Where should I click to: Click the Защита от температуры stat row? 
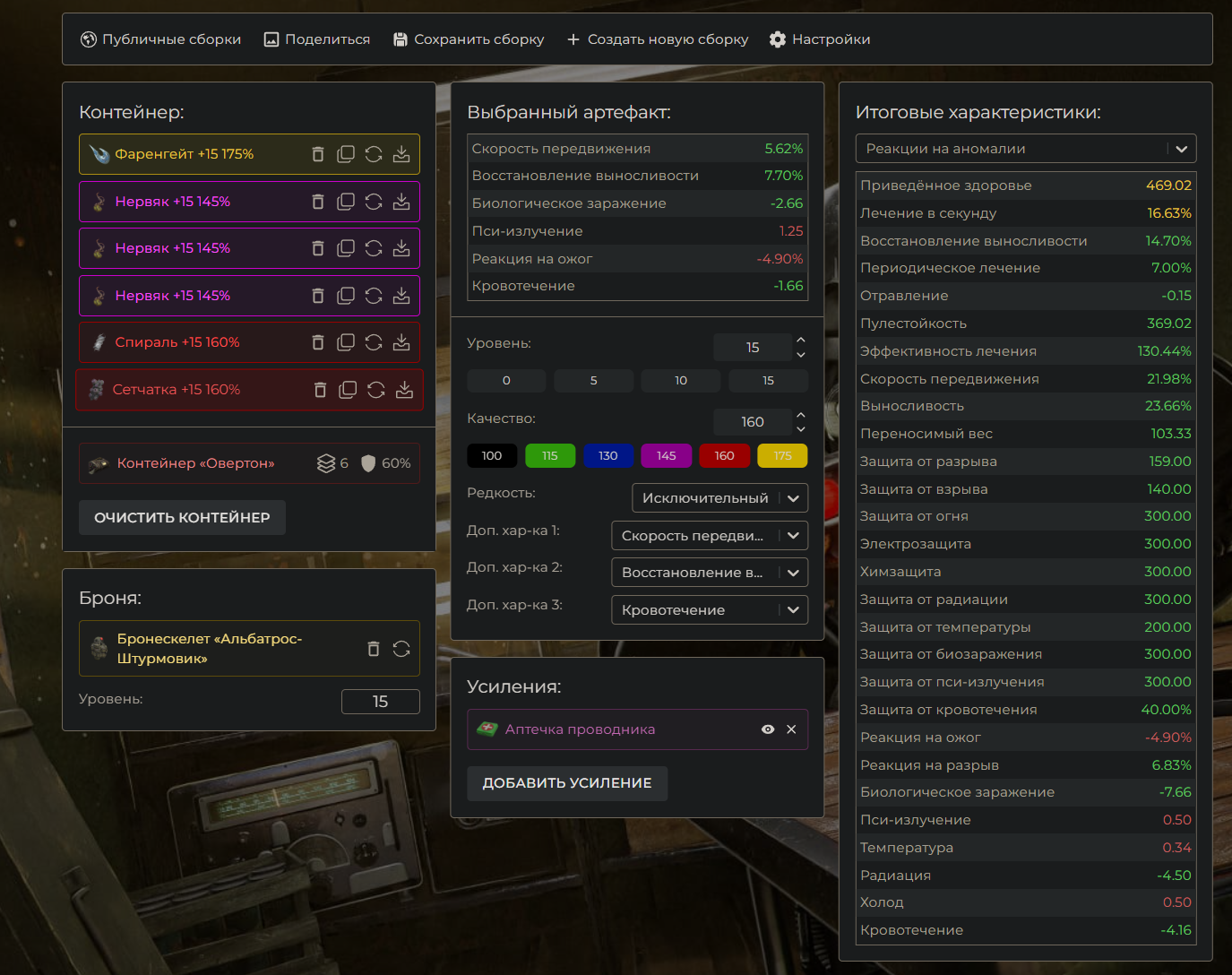tap(1026, 627)
